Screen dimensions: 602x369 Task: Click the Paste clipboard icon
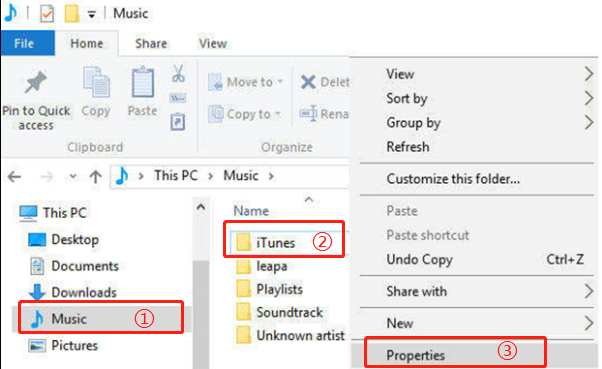click(x=143, y=82)
